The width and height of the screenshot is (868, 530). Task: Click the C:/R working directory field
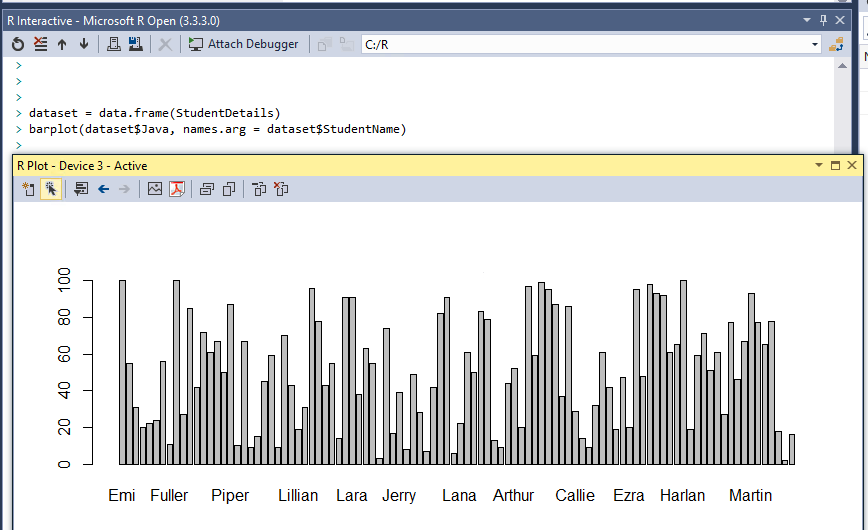[585, 44]
